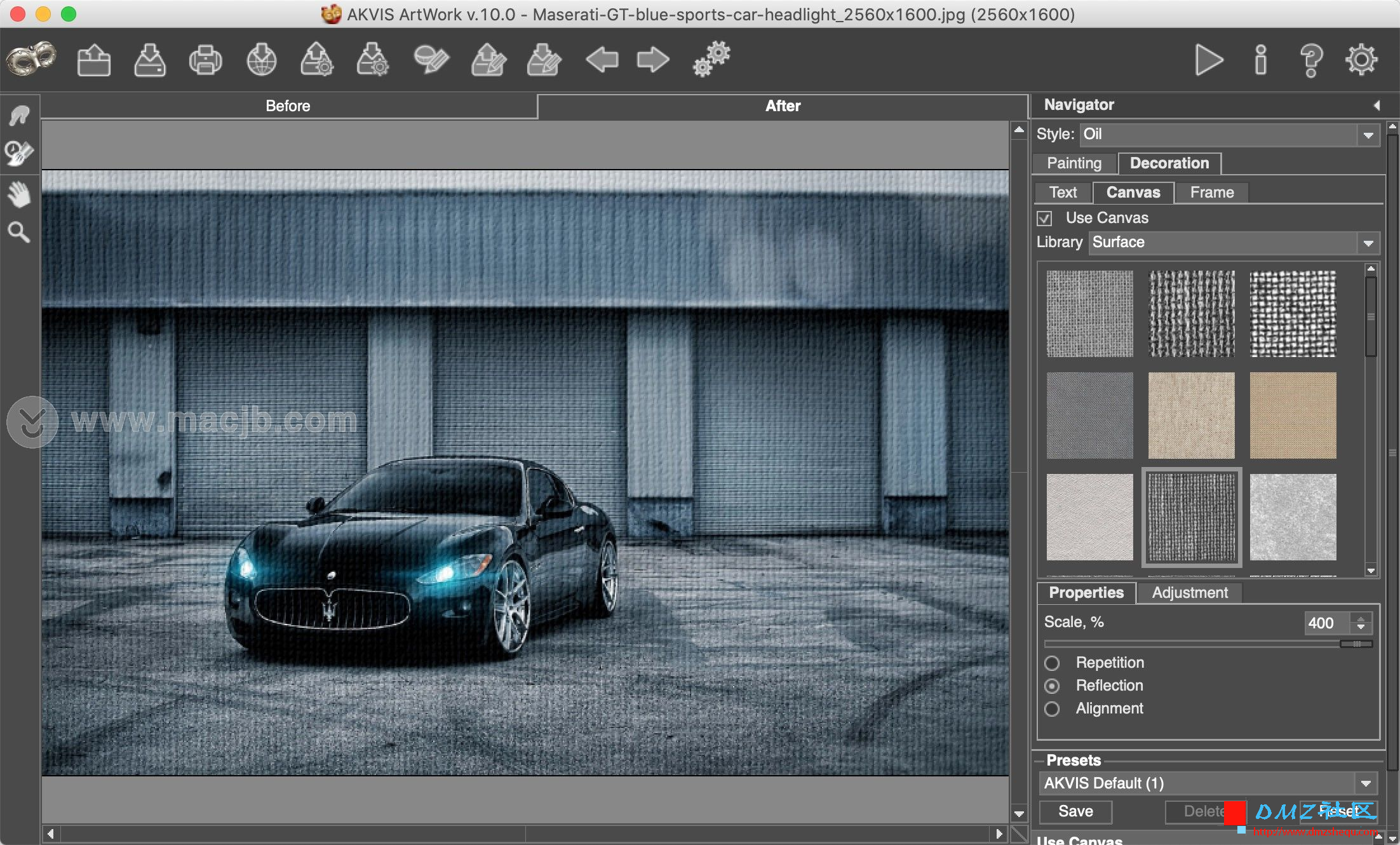
Task: Collapse the Navigator panel arrow
Action: [1376, 105]
